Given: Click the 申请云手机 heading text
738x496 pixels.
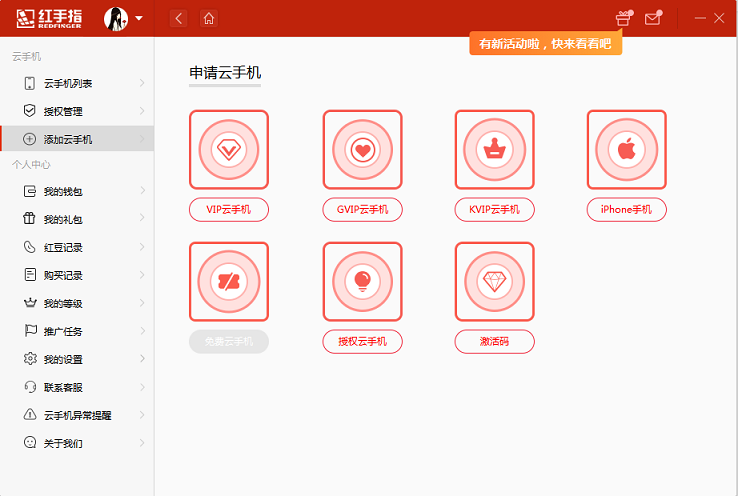Looking at the screenshot, I should point(225,73).
